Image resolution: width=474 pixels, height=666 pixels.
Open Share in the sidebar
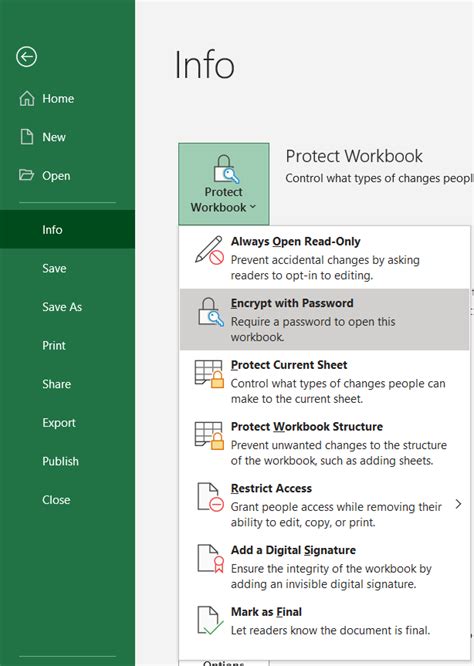pos(67,384)
